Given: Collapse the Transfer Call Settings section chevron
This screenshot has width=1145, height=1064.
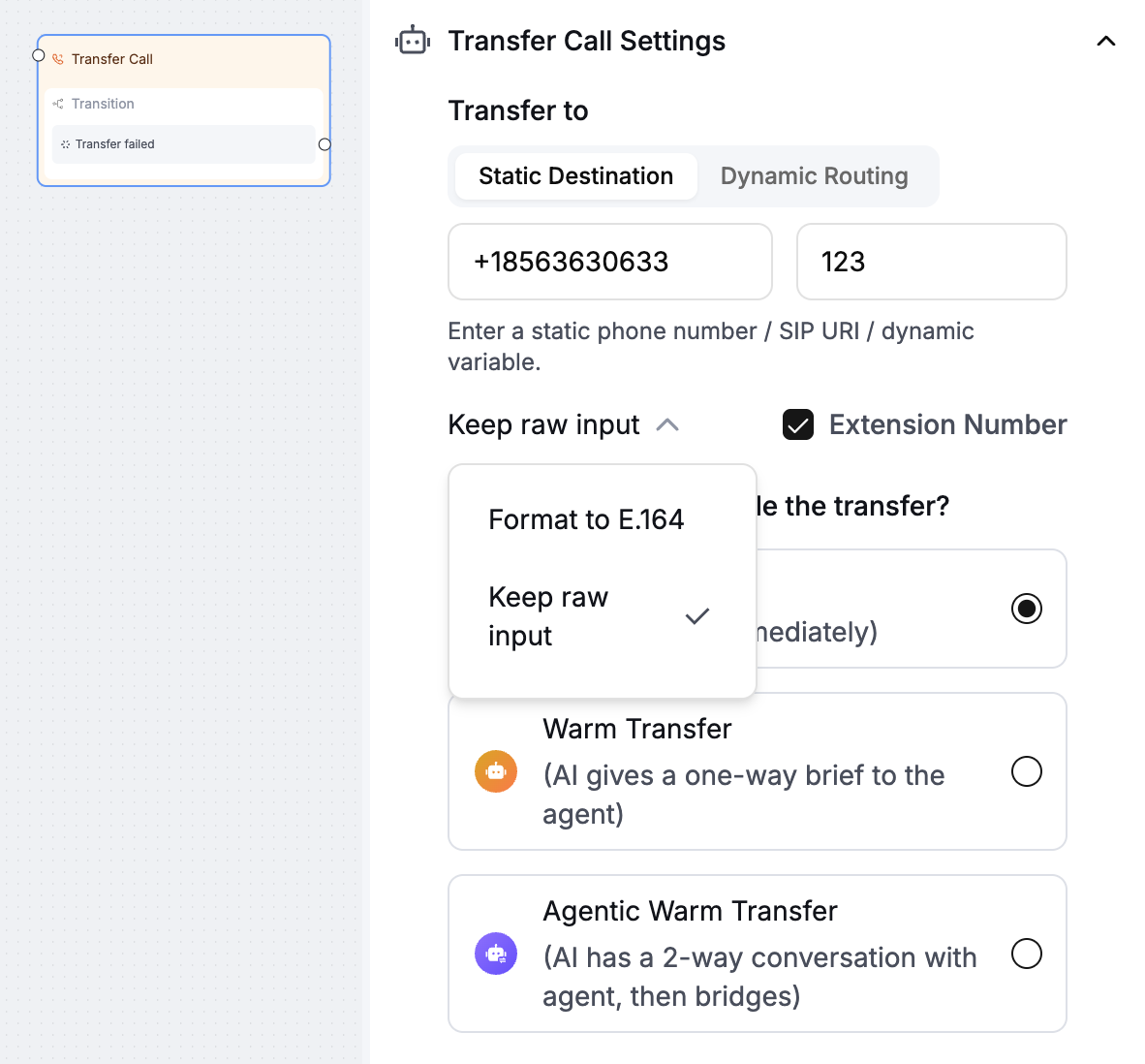Looking at the screenshot, I should [x=1106, y=41].
